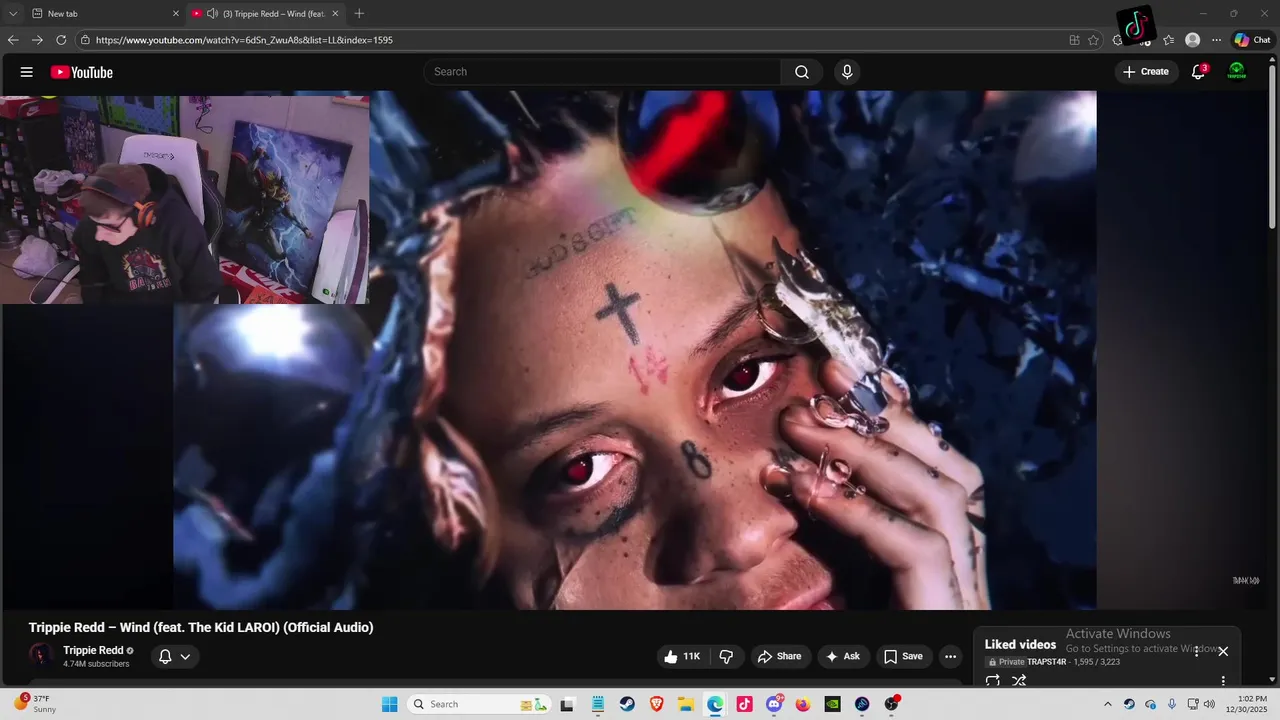Close the New tab browser tab
The image size is (1280, 720).
click(x=176, y=14)
